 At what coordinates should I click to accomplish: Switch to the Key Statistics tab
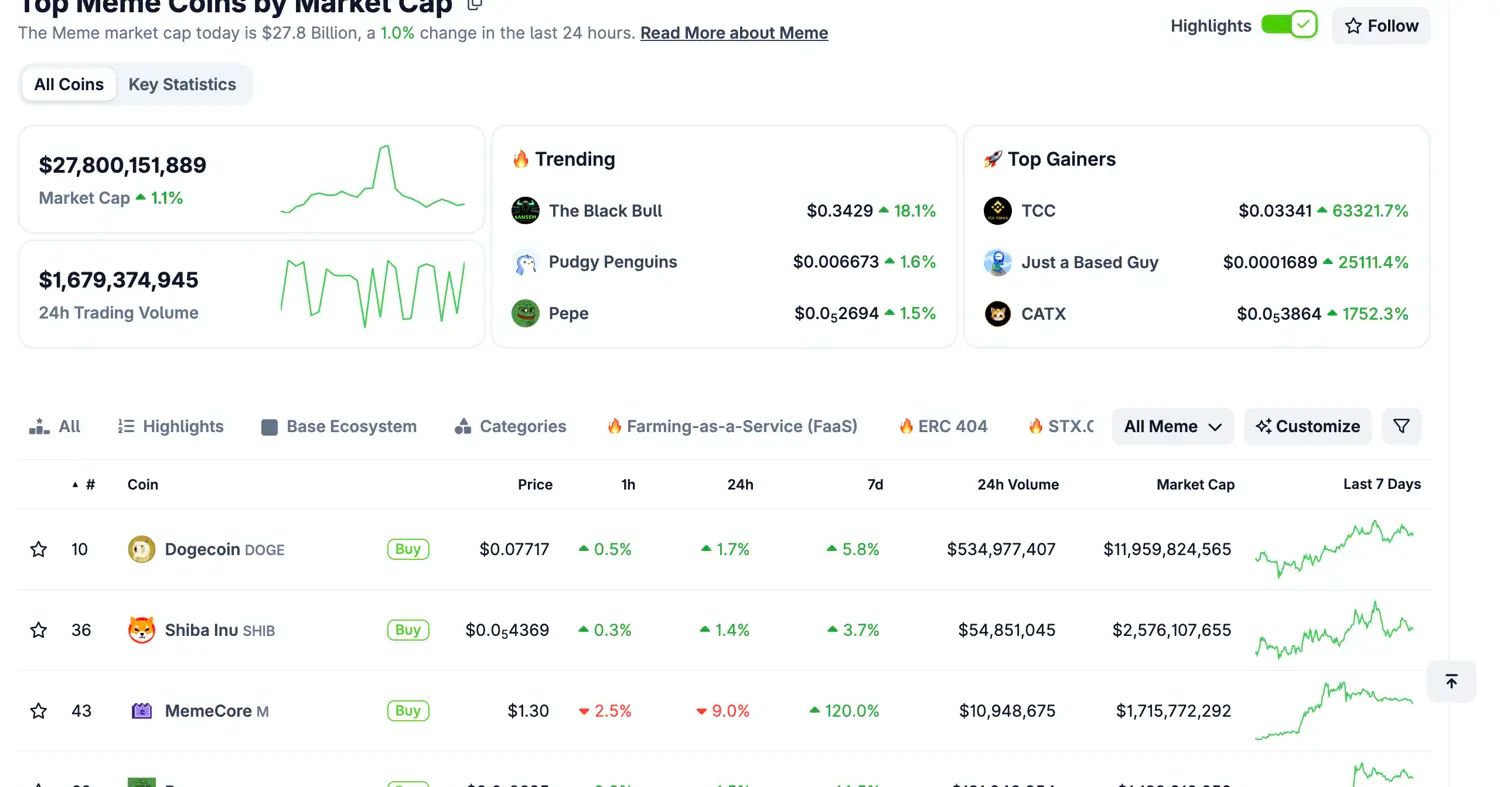coord(182,84)
